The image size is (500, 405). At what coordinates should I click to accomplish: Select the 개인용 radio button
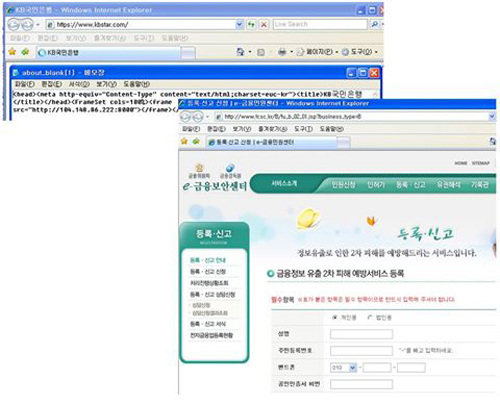point(334,317)
